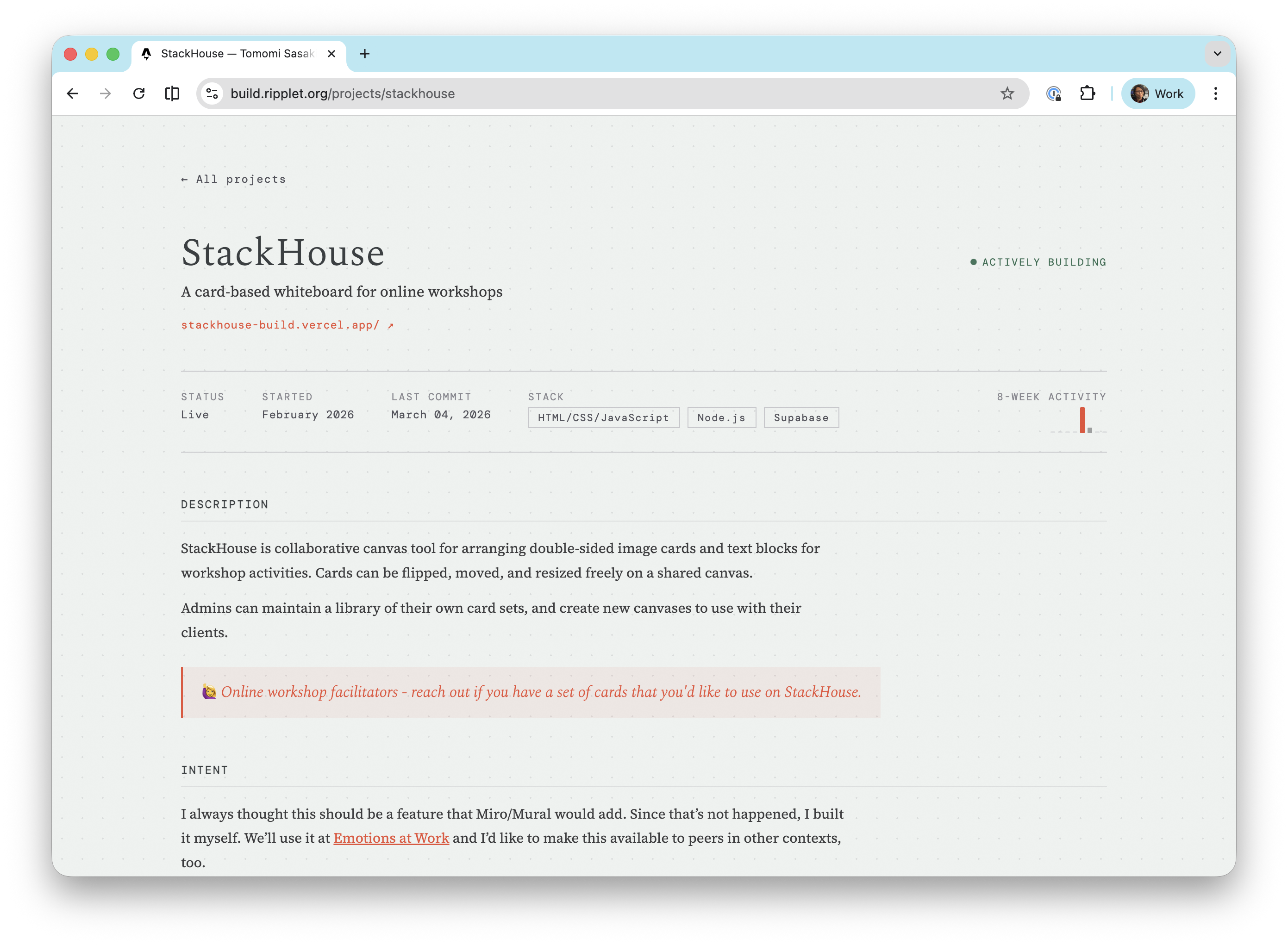Image resolution: width=1288 pixels, height=945 pixels.
Task: Open a new tab with the plus button
Action: [365, 53]
